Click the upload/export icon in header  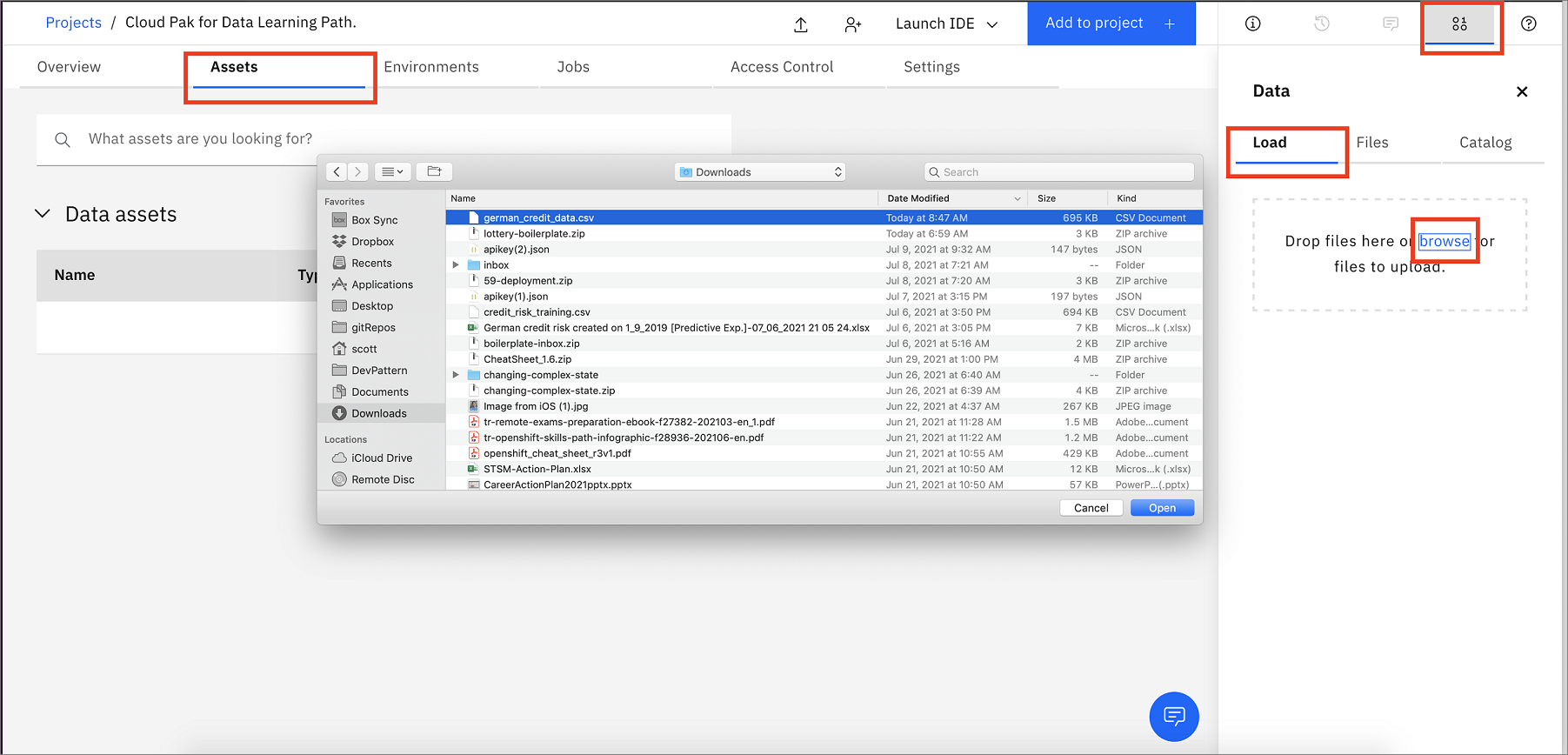click(801, 24)
